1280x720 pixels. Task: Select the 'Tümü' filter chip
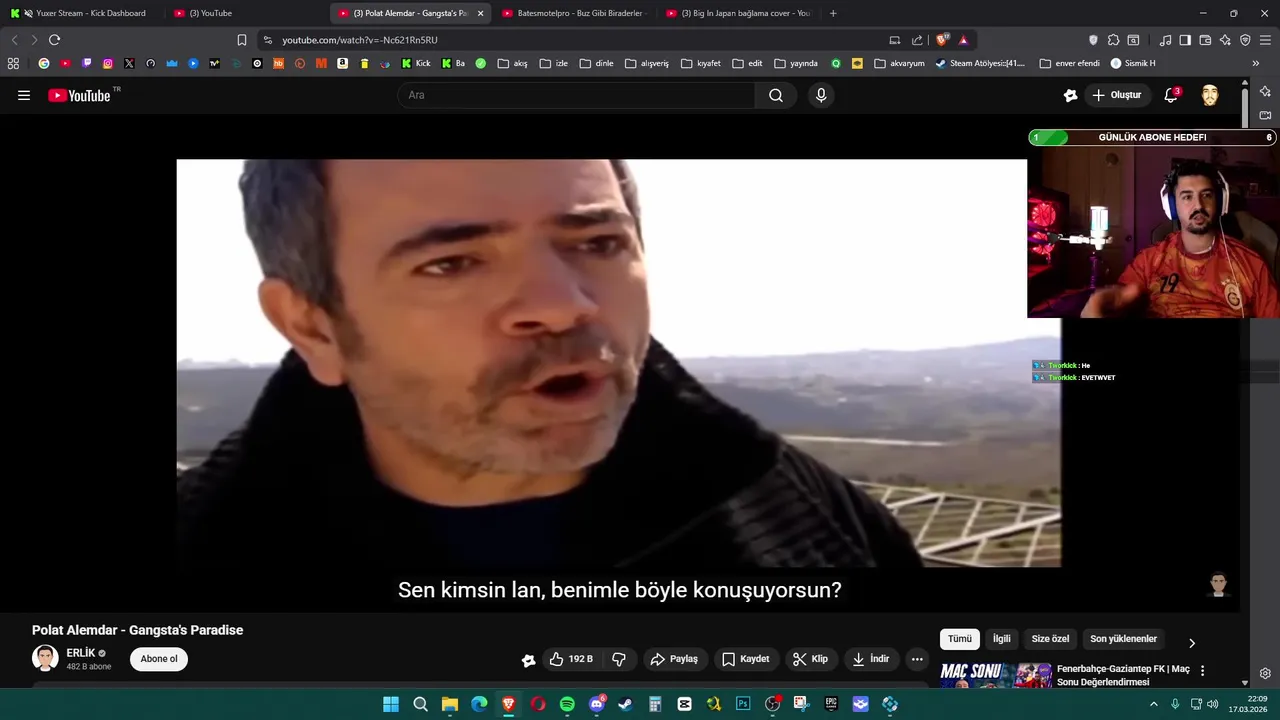[959, 639]
